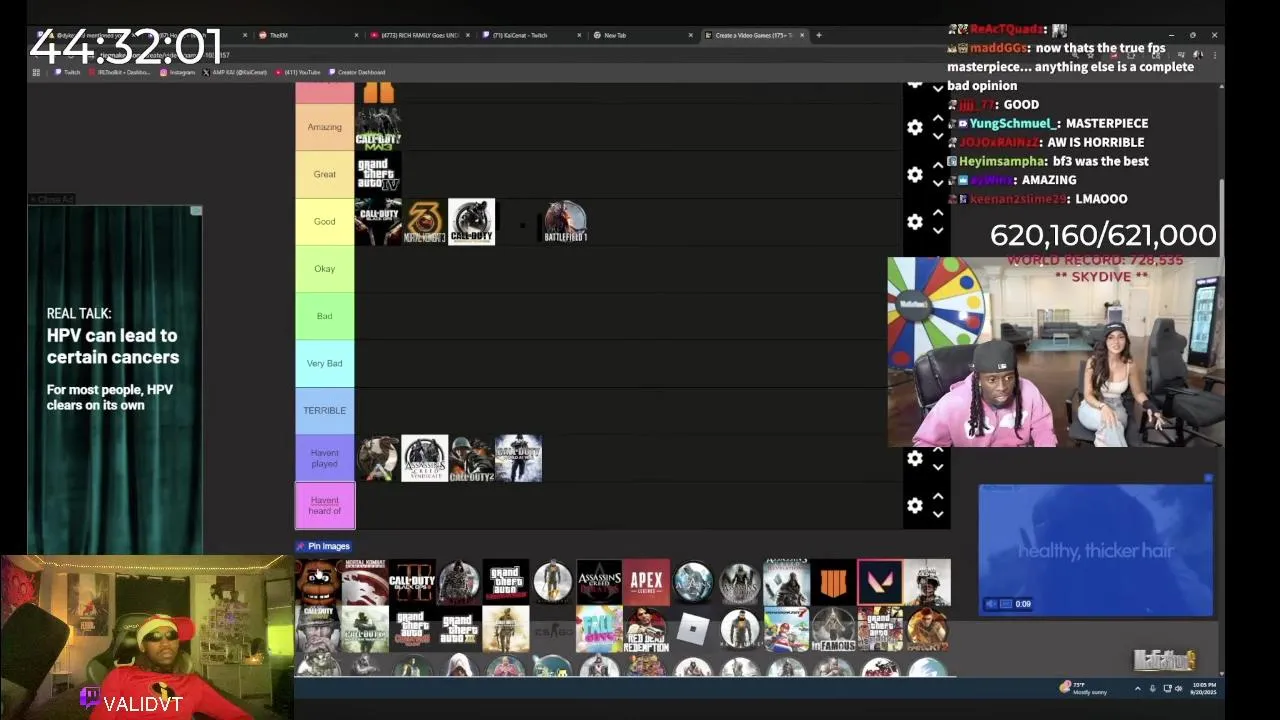Select Mortal Kombat 3 in Good tier
Screen dimensions: 1280x720
[424, 221]
